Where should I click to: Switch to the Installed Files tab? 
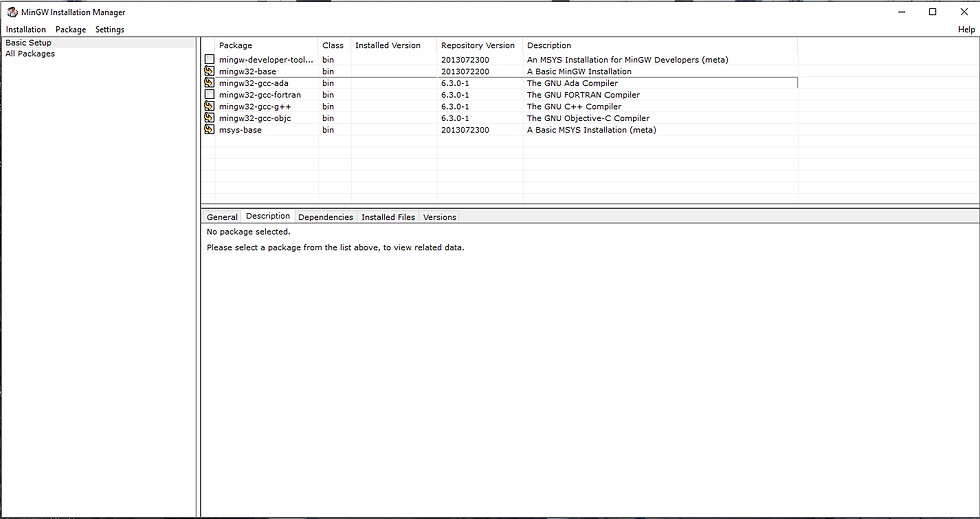pyautogui.click(x=388, y=217)
